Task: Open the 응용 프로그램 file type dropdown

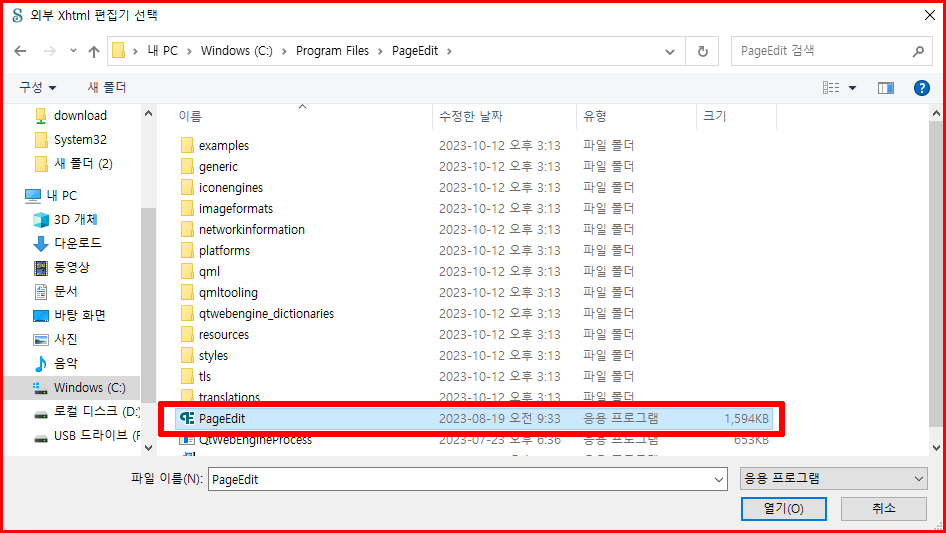Action: click(833, 479)
